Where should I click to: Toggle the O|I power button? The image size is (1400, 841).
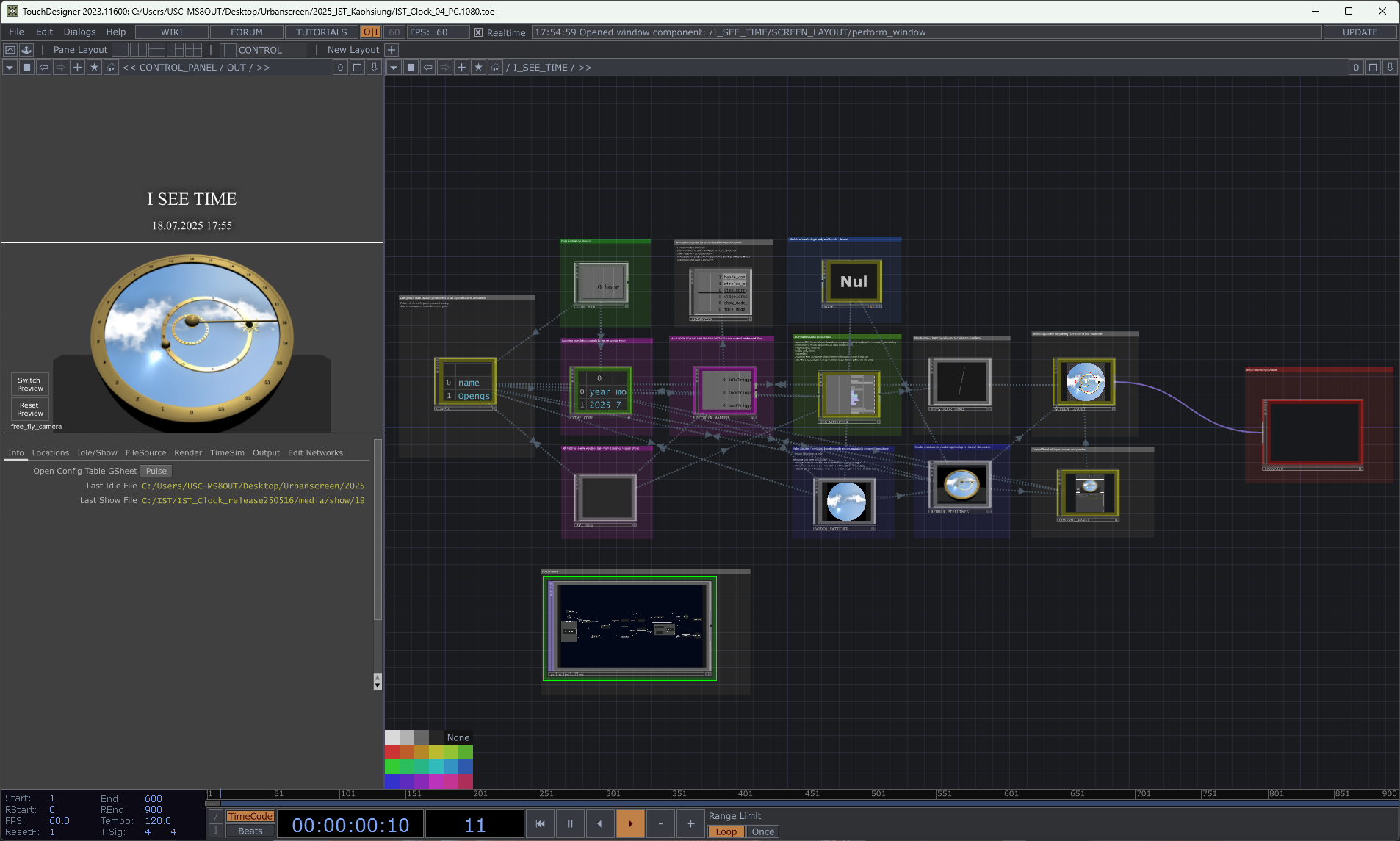click(370, 32)
